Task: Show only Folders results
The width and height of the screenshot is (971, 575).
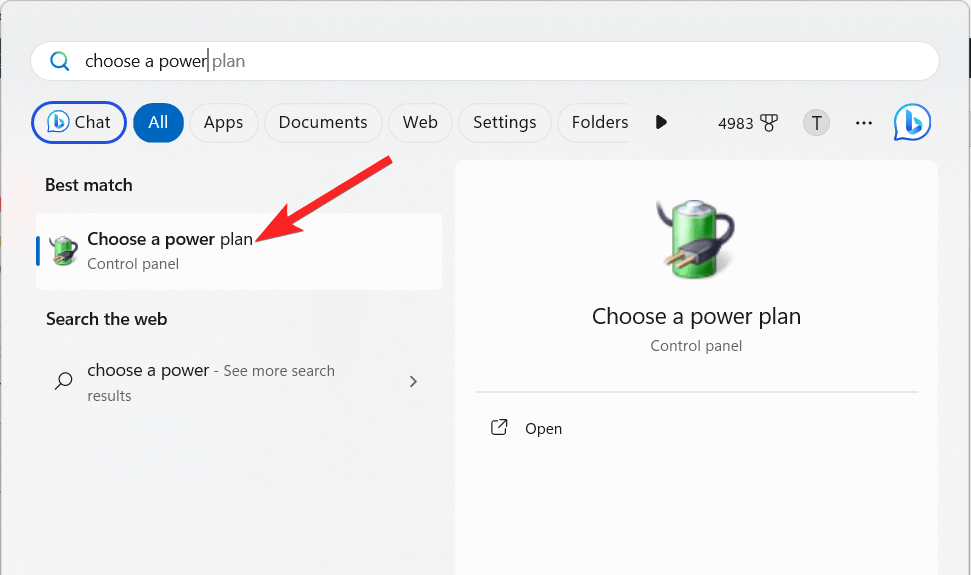Action: (x=599, y=122)
